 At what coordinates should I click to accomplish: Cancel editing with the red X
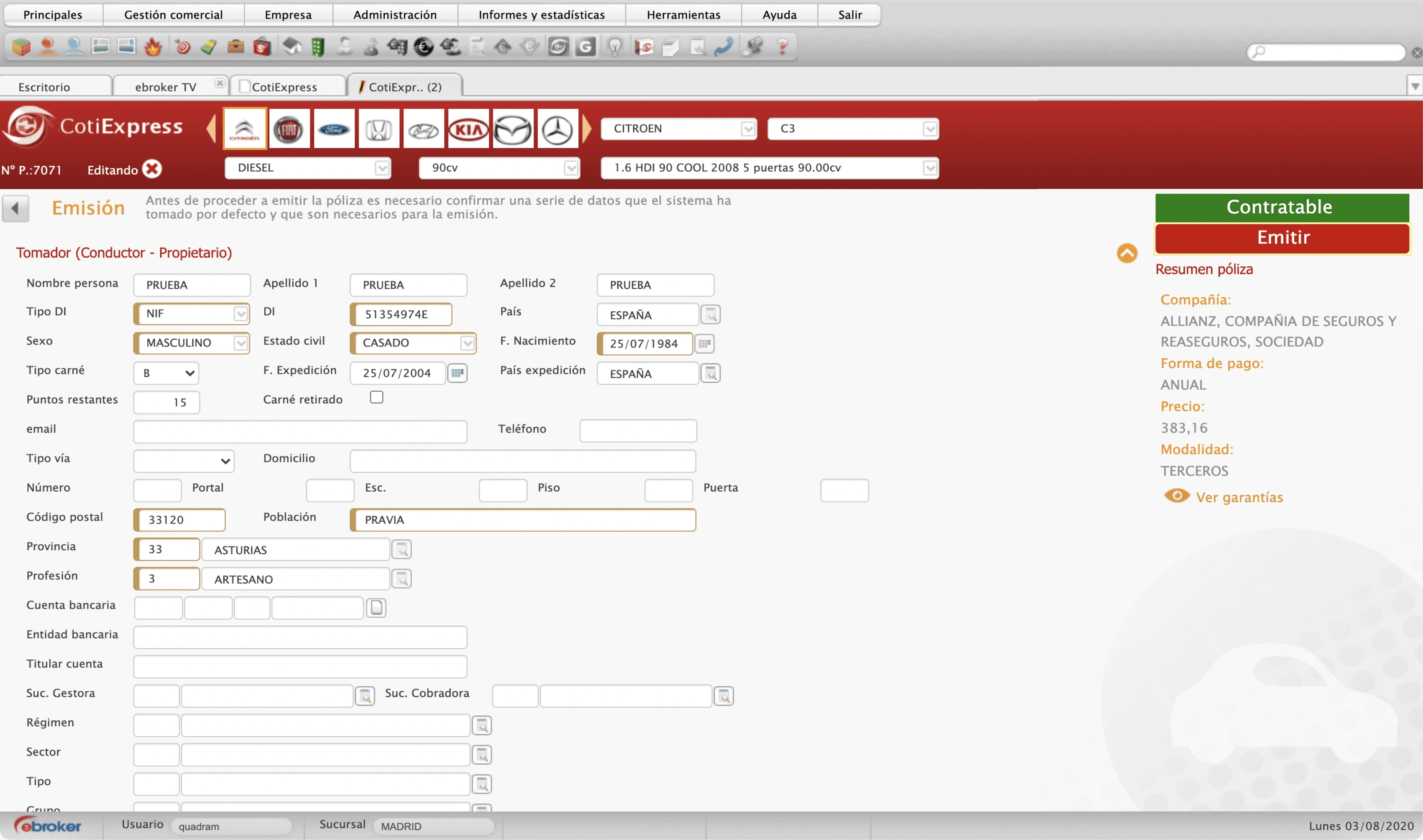[152, 169]
